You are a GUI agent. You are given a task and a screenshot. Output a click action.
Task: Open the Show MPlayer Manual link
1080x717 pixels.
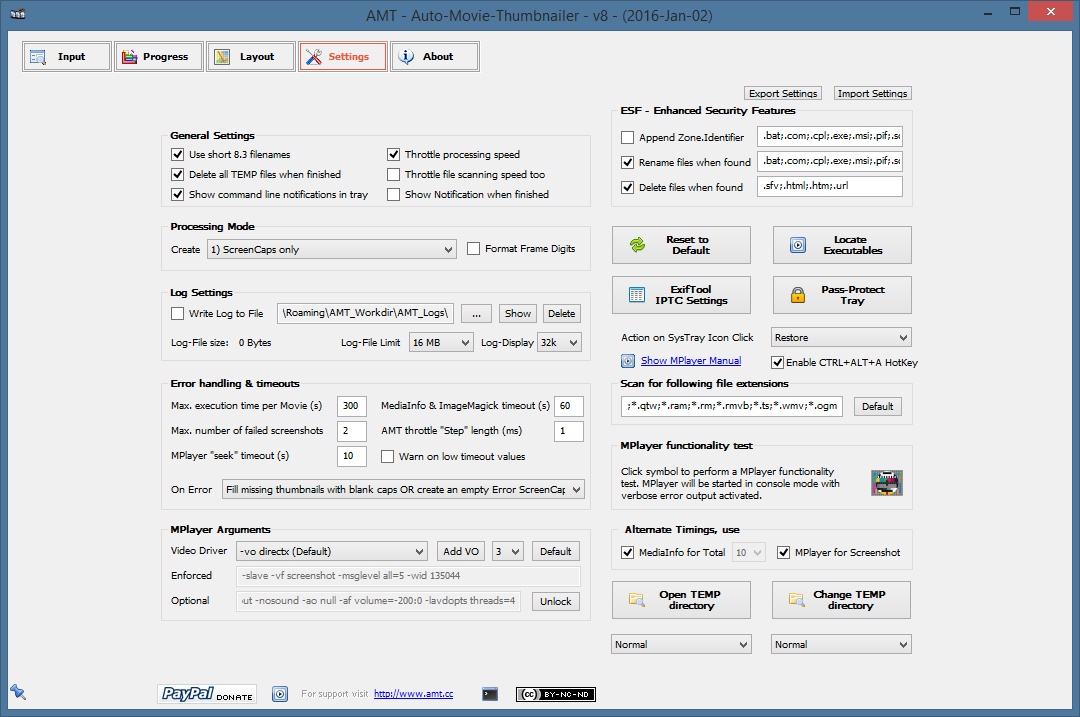[690, 361]
